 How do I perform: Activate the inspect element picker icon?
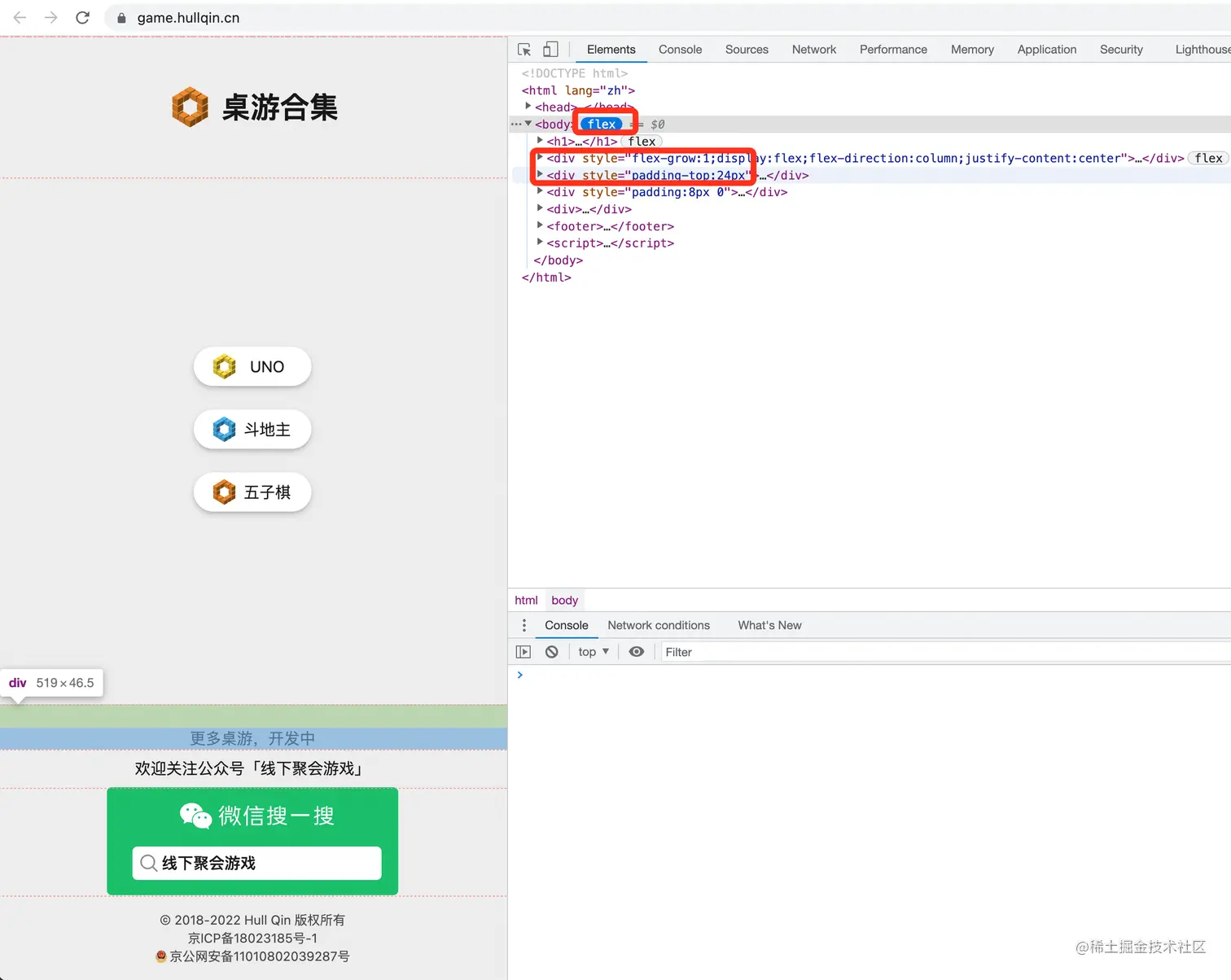tap(524, 50)
